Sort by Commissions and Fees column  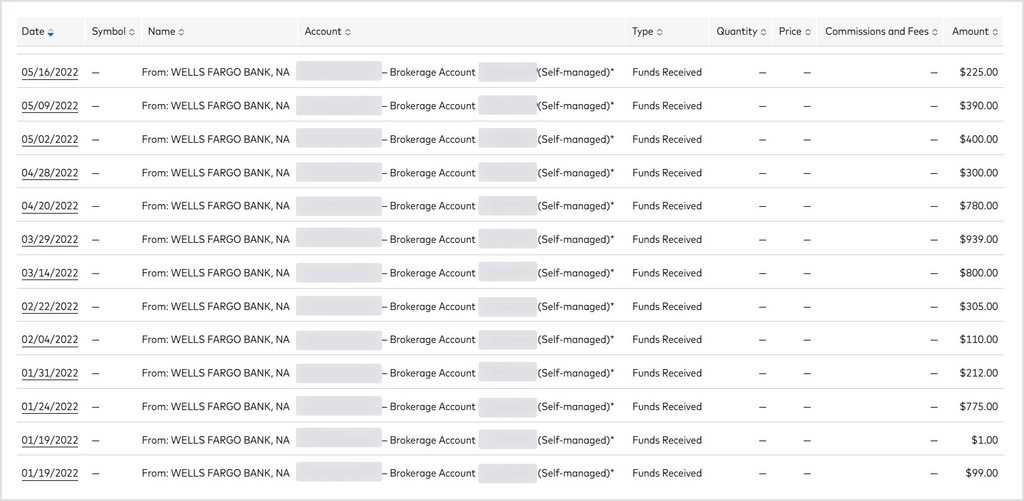tap(882, 31)
